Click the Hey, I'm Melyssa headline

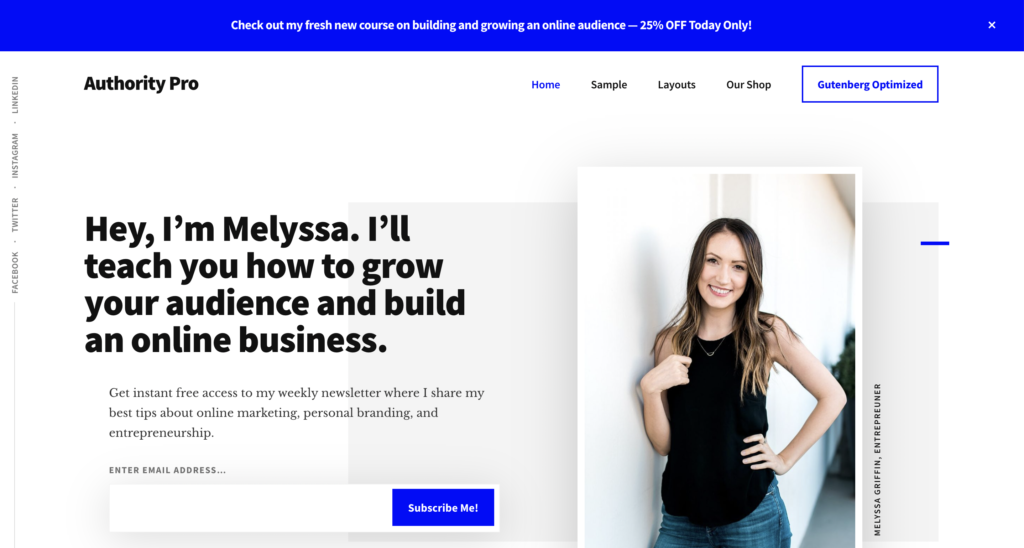275,284
